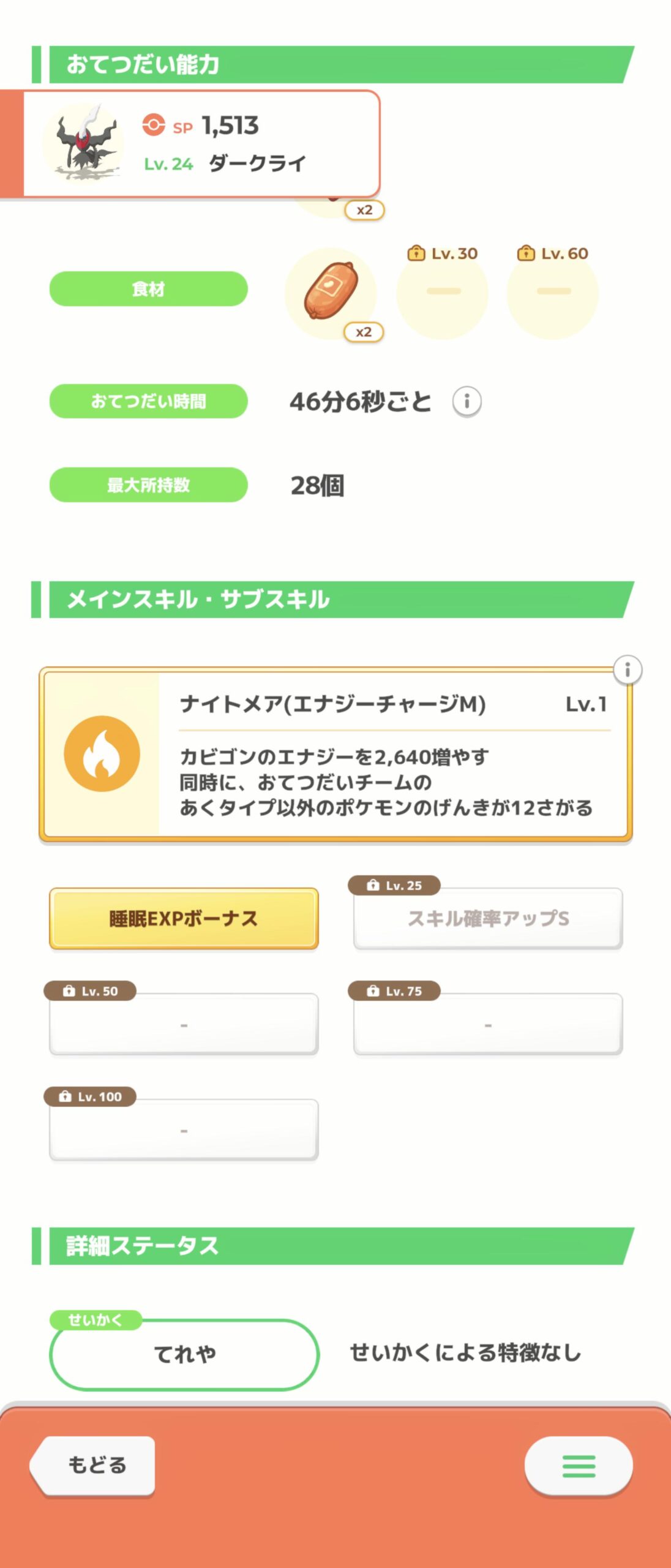
Task: Select the てれや nature box
Action: [184, 1354]
